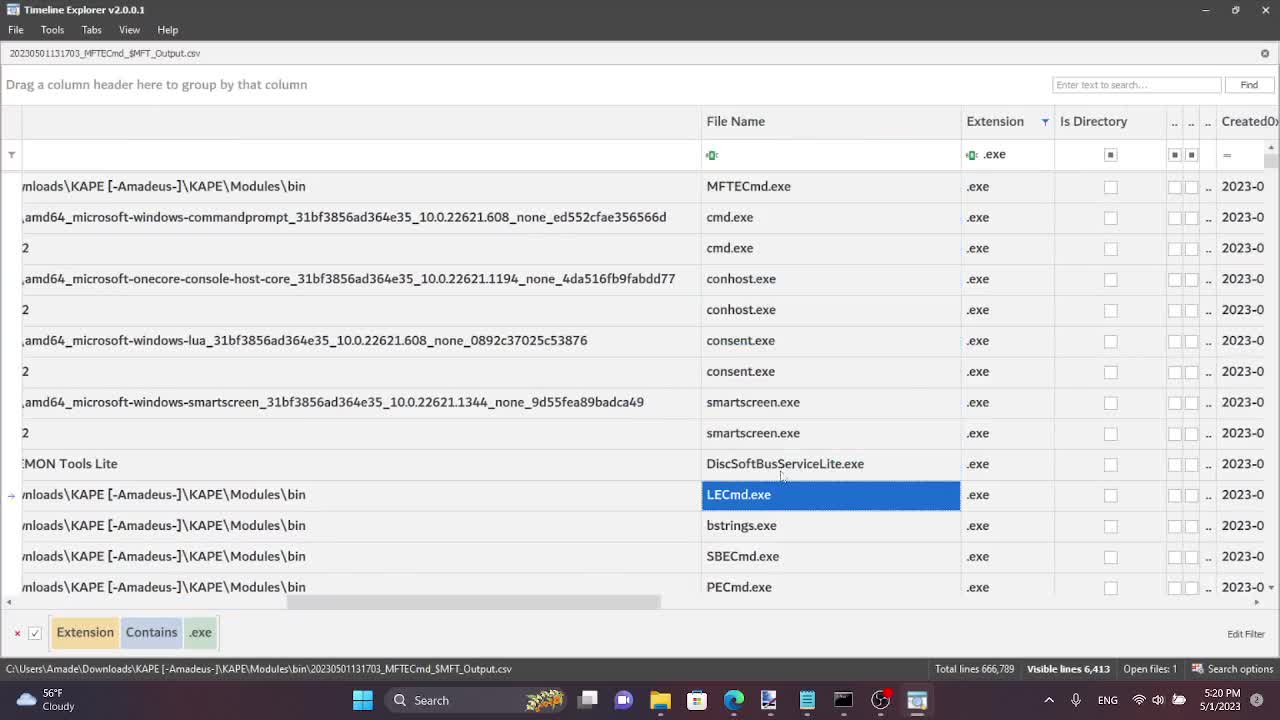Click the Extension column filter funnel icon
Viewport: 1280px width, 720px height.
tap(1045, 122)
